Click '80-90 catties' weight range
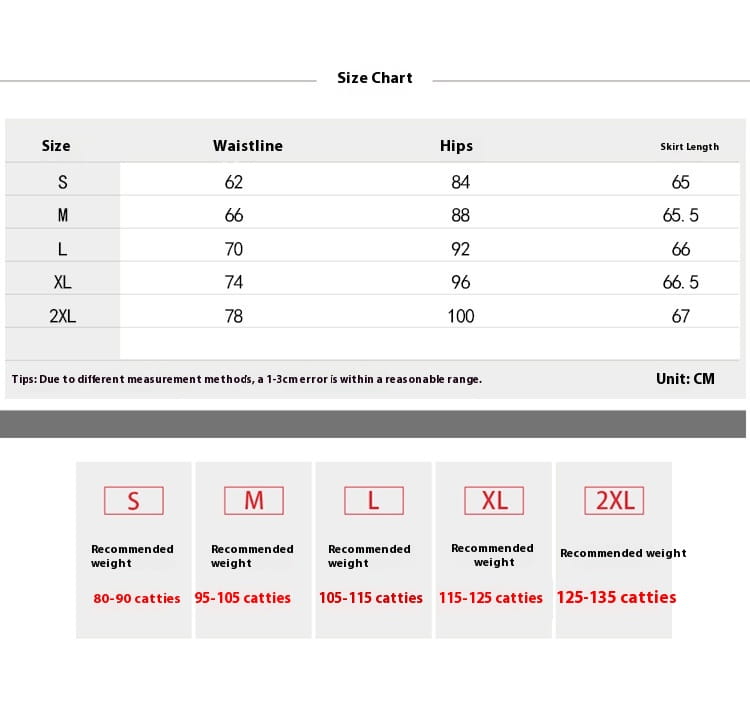This screenshot has width=750, height=719. 137,598
